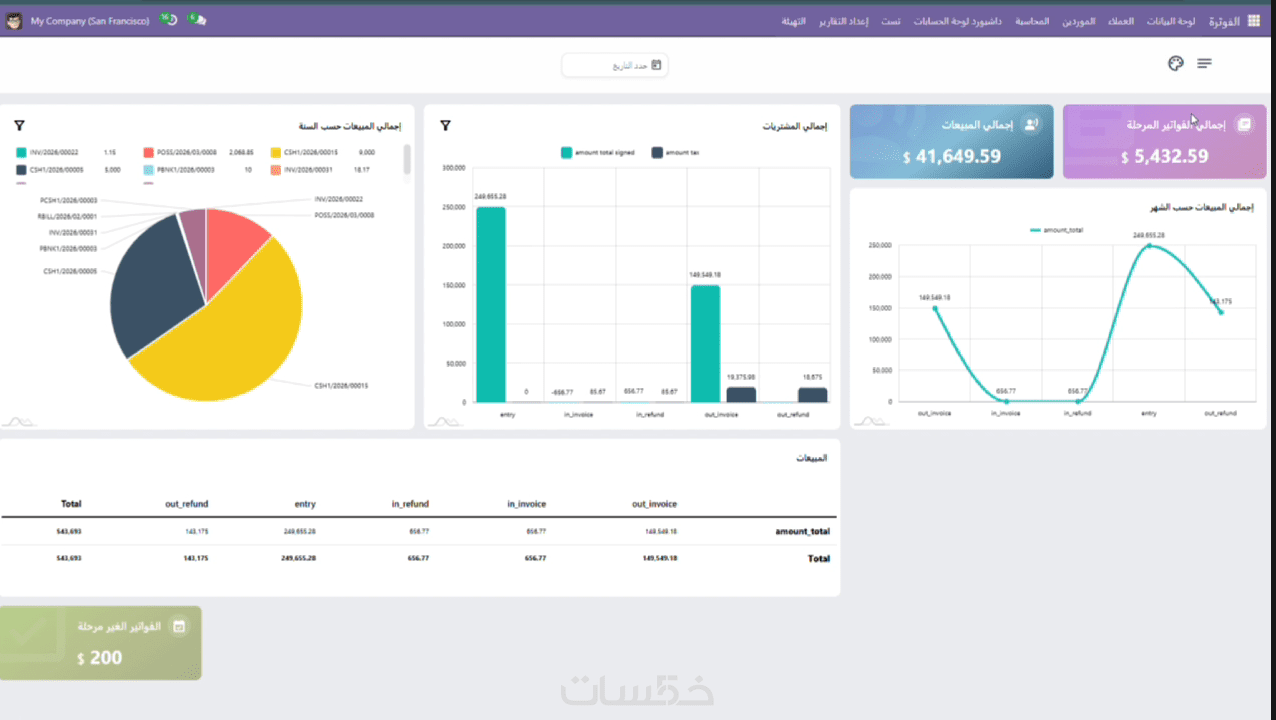Screen dimensions: 1276x720
Task: Click the posted invoices 5,432.59 tile
Action: coord(1164,142)
